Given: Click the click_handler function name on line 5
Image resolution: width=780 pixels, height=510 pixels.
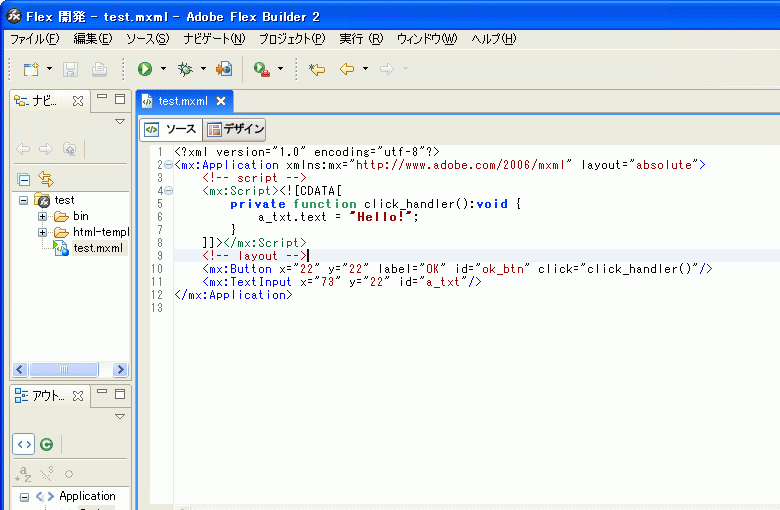Looking at the screenshot, I should [x=409, y=204].
